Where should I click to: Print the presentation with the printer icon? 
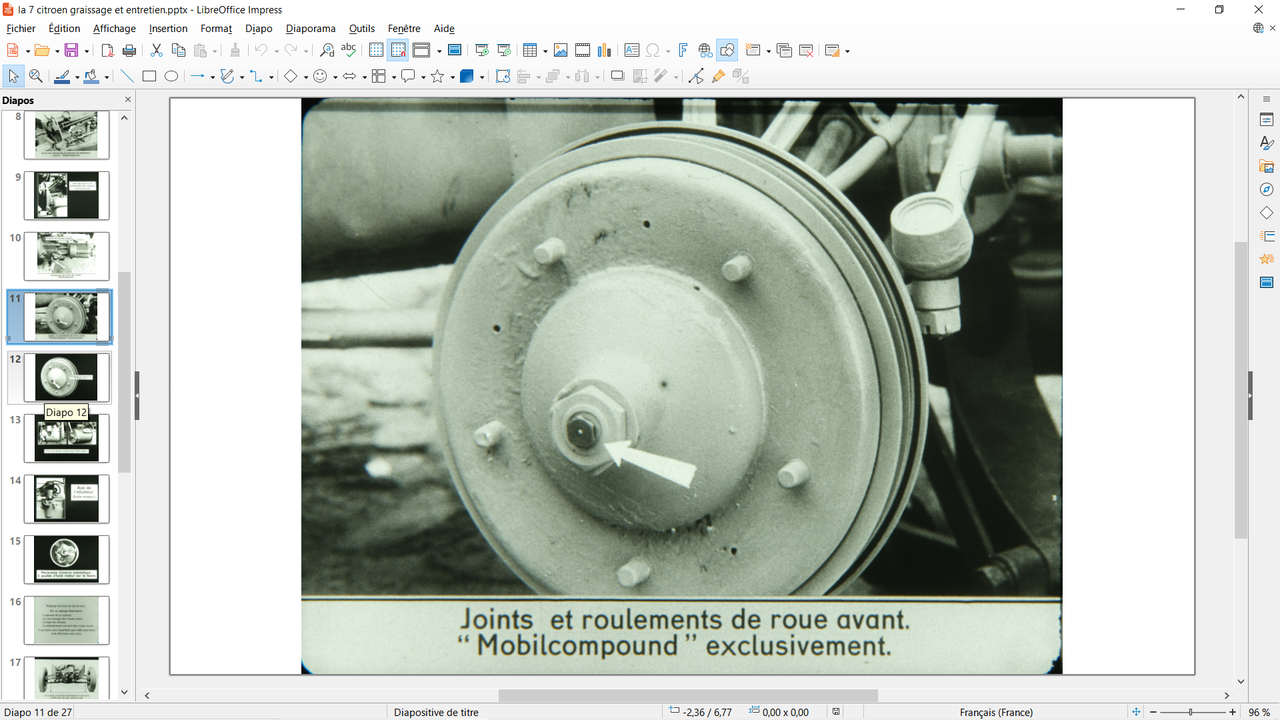pos(129,50)
